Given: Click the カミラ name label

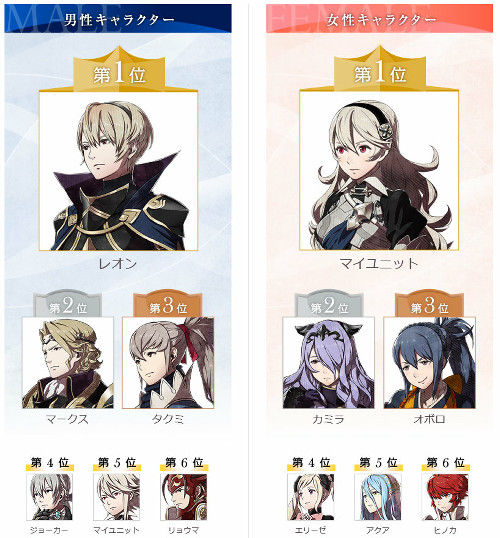Looking at the screenshot, I should pyautogui.click(x=328, y=419).
